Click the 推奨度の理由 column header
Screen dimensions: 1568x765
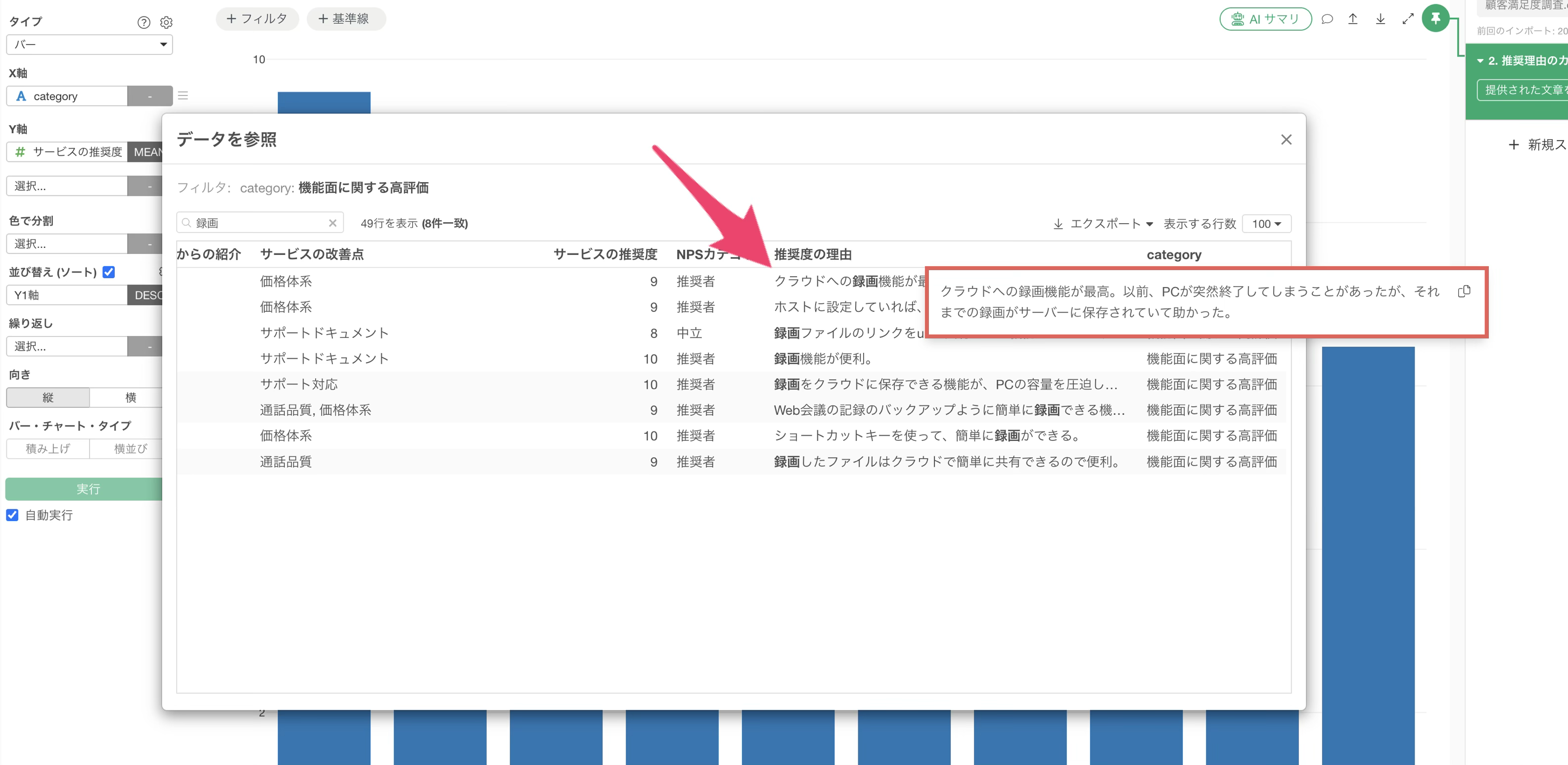pos(813,254)
